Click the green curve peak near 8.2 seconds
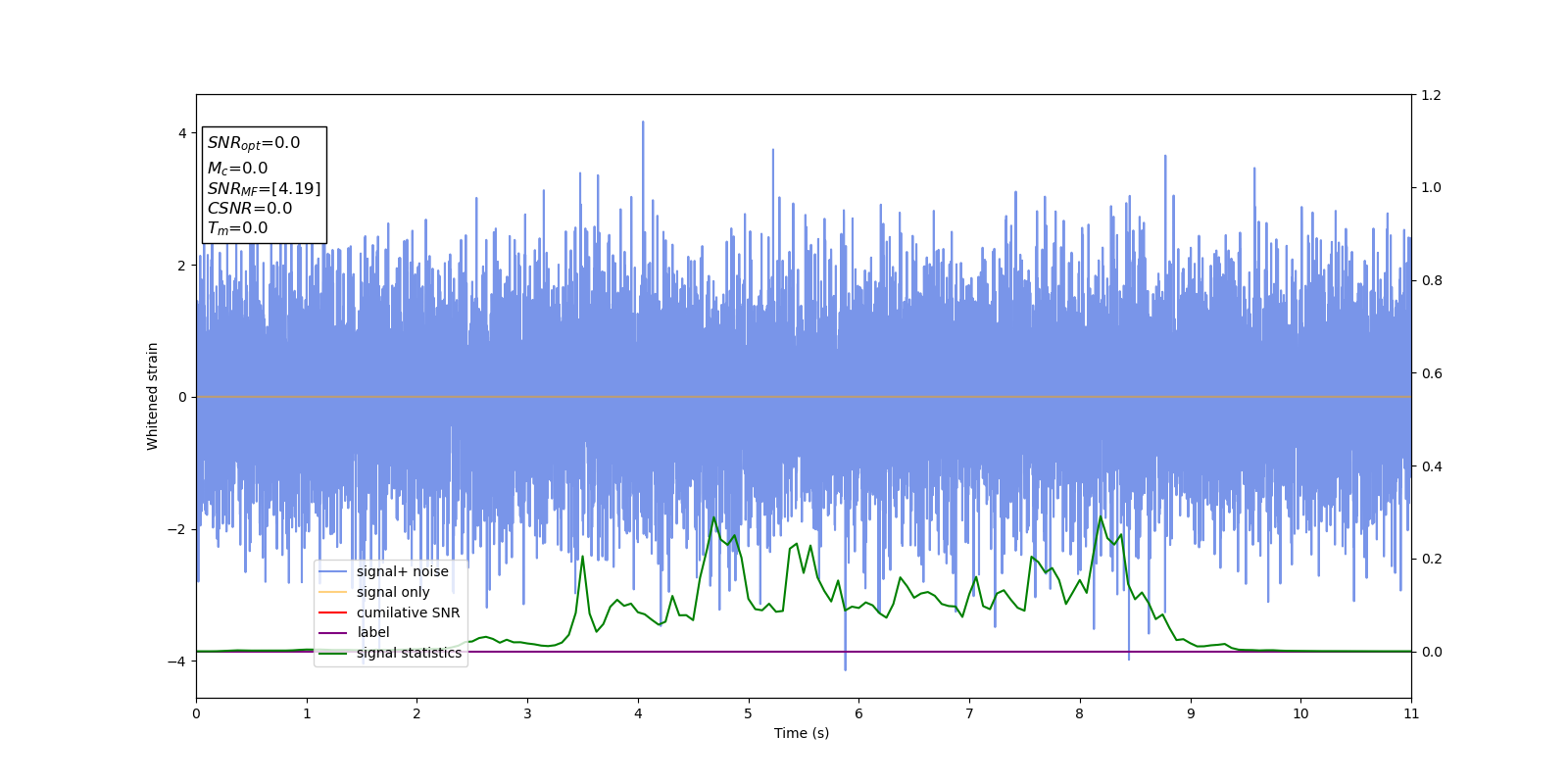 pyautogui.click(x=1101, y=516)
